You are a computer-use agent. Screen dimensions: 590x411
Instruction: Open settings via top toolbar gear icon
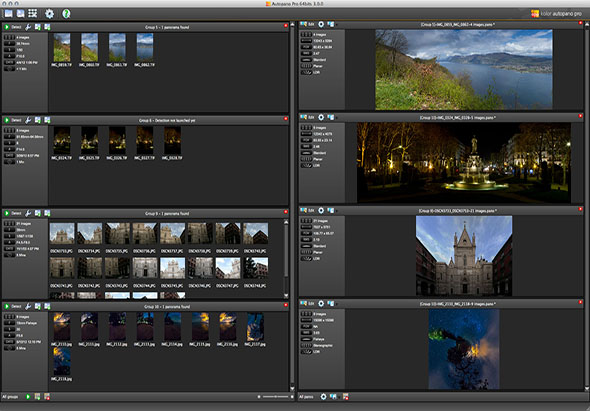point(50,14)
